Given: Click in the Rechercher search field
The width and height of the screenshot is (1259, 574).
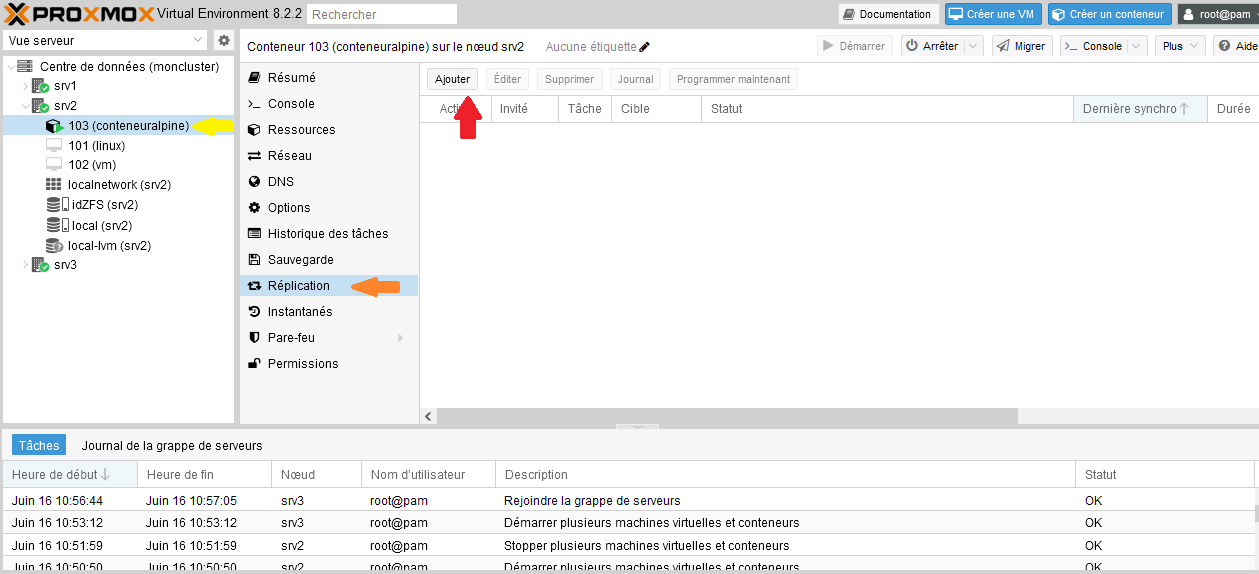Looking at the screenshot, I should (382, 14).
